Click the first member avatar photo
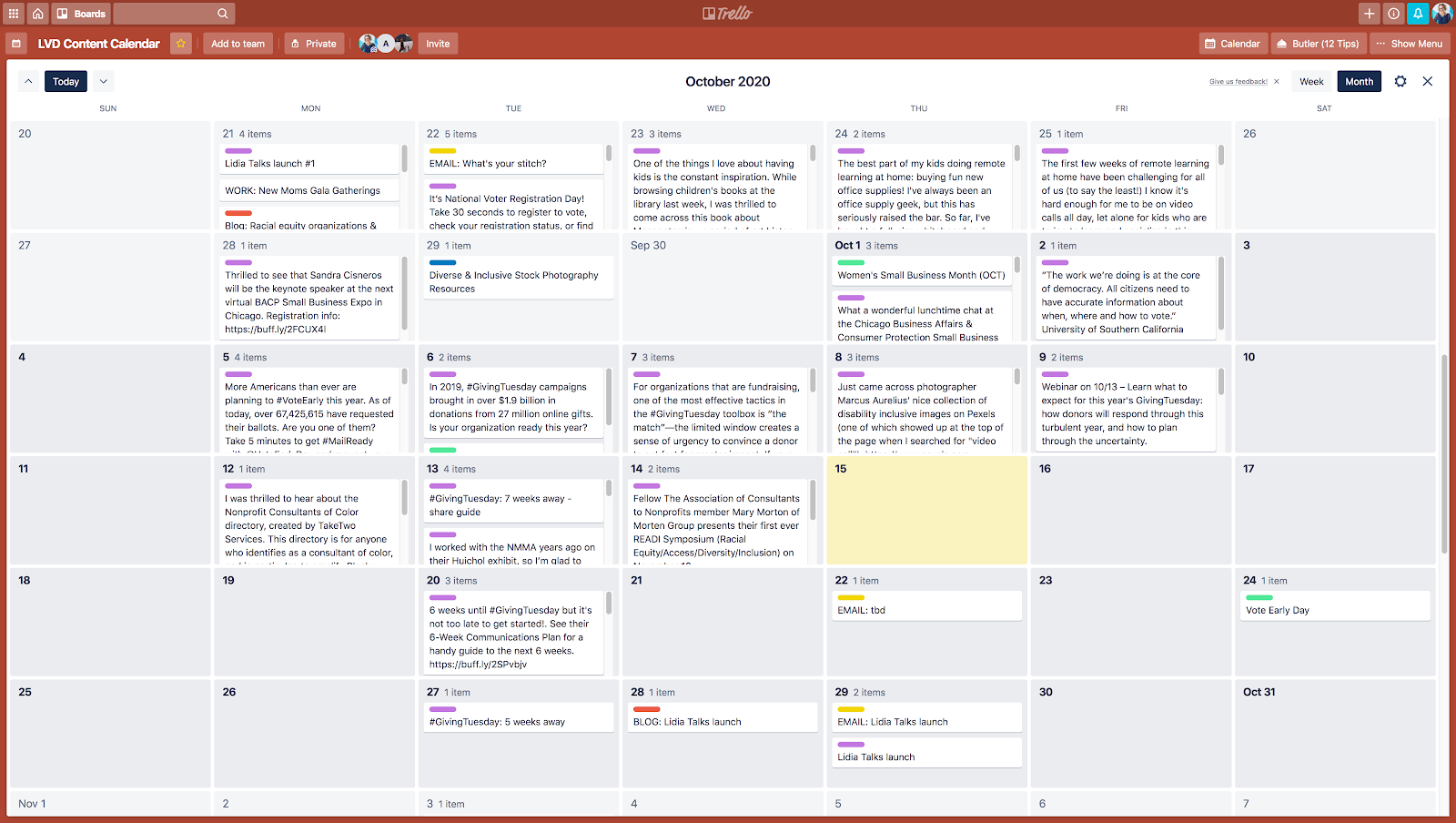1456x823 pixels. coord(368,44)
